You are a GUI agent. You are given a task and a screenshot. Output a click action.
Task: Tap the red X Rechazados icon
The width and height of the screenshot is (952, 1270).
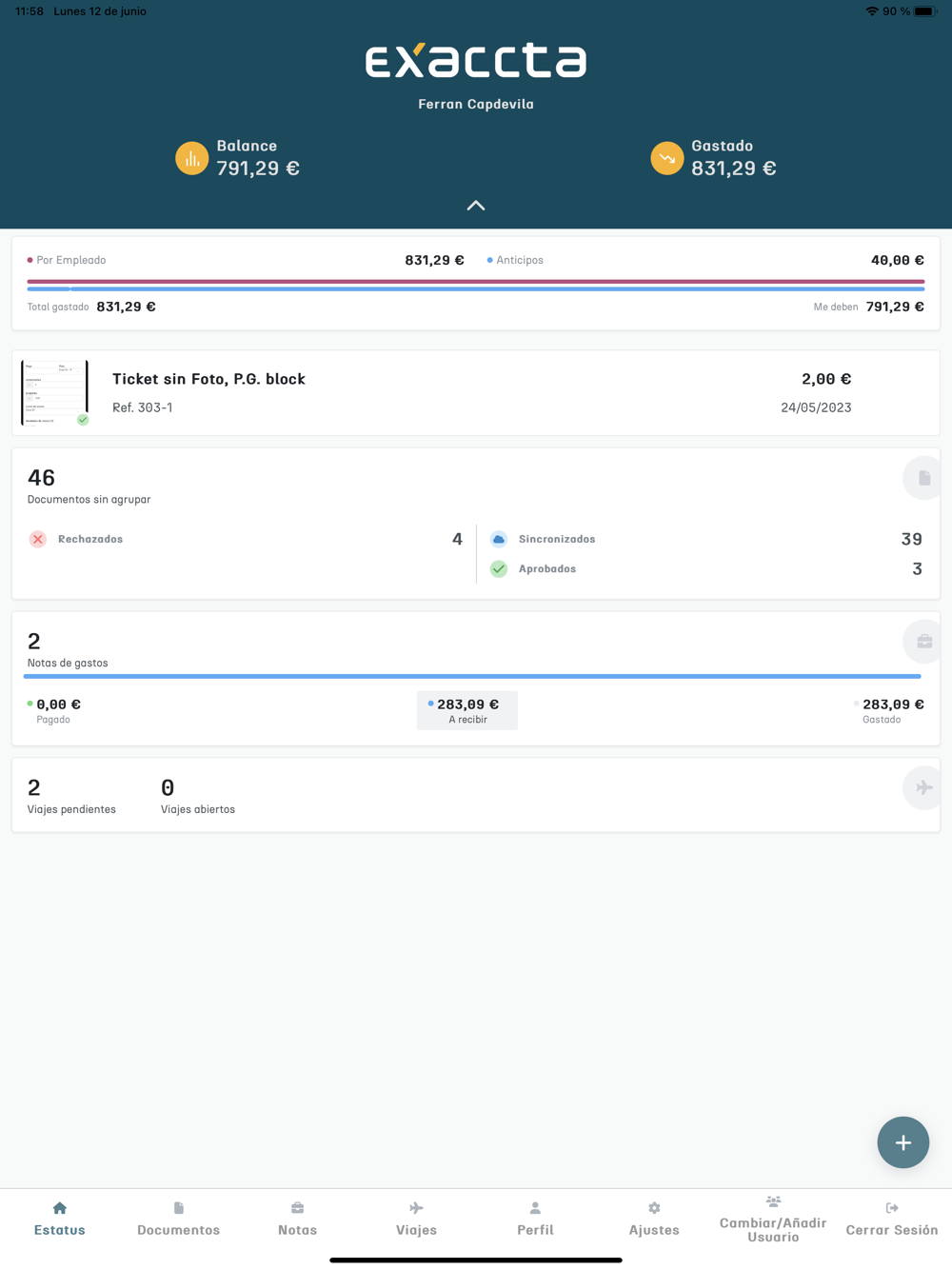coord(38,539)
